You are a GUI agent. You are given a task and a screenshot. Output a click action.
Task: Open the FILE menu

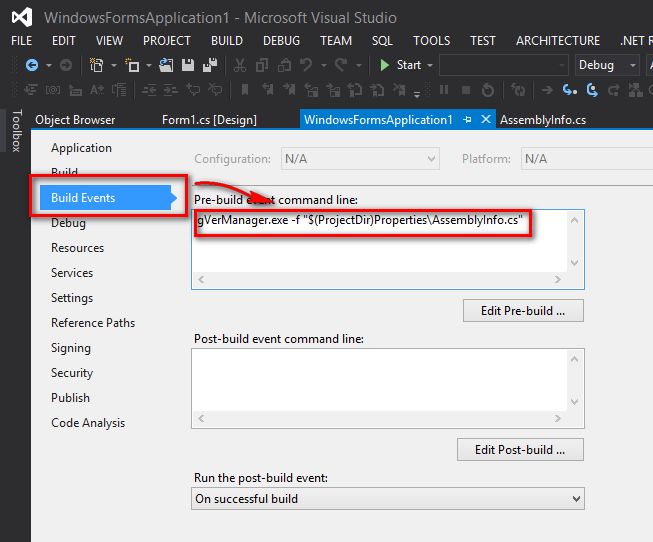pos(22,41)
